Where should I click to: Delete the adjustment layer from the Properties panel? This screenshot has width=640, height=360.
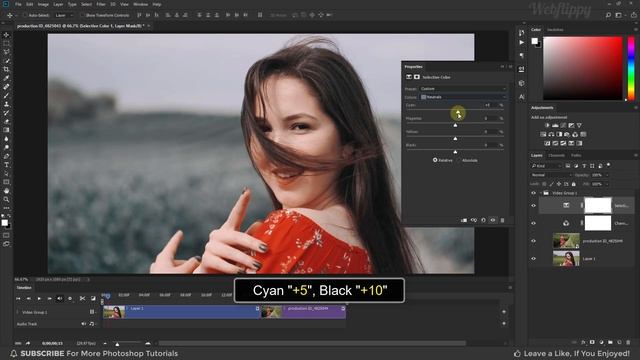(x=502, y=220)
